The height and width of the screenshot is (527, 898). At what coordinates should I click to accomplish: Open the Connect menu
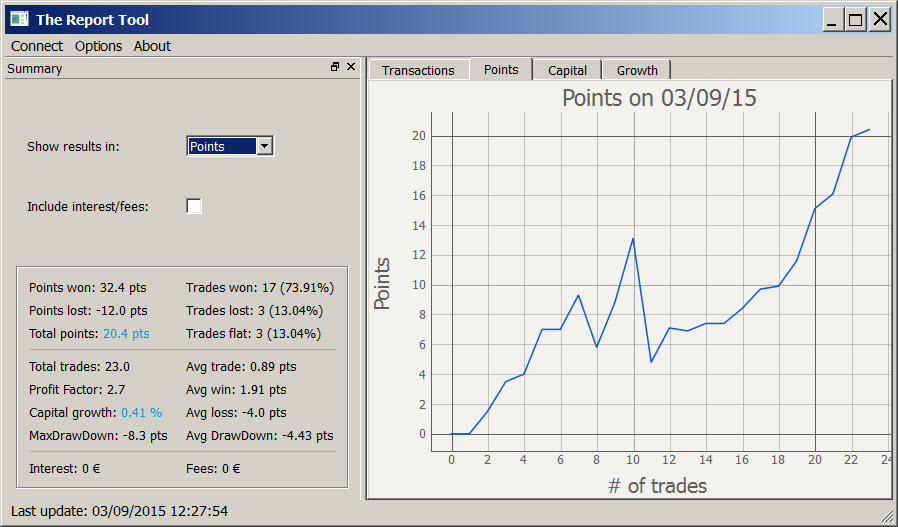point(37,46)
